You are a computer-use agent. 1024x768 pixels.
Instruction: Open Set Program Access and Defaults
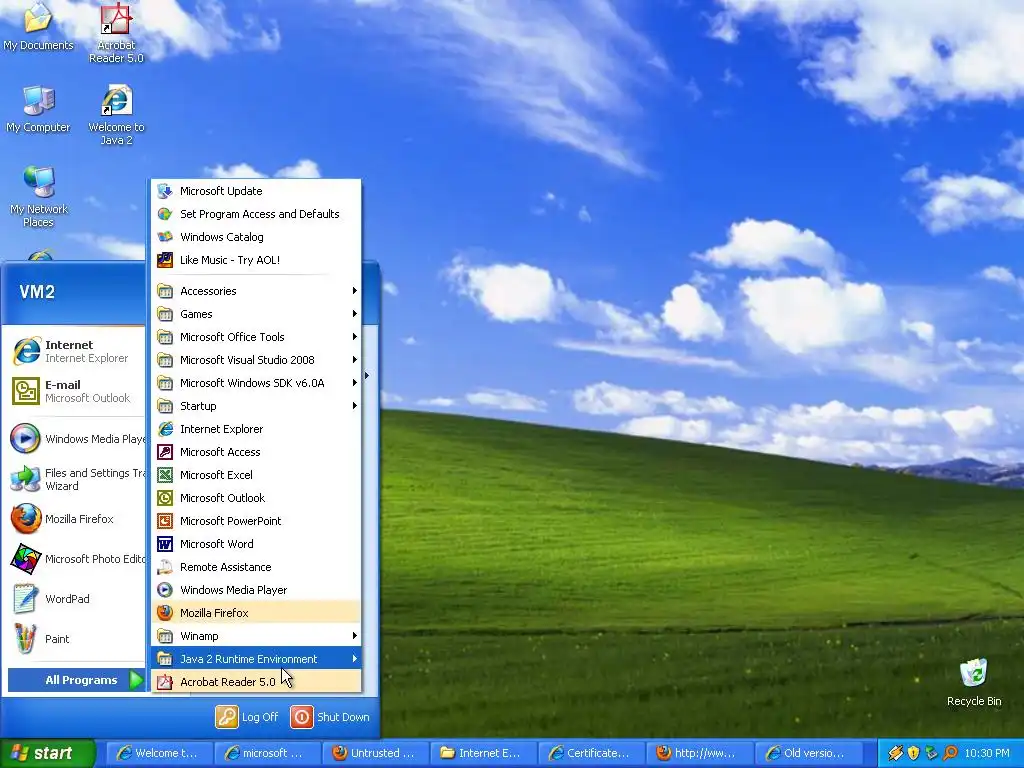(x=256, y=214)
